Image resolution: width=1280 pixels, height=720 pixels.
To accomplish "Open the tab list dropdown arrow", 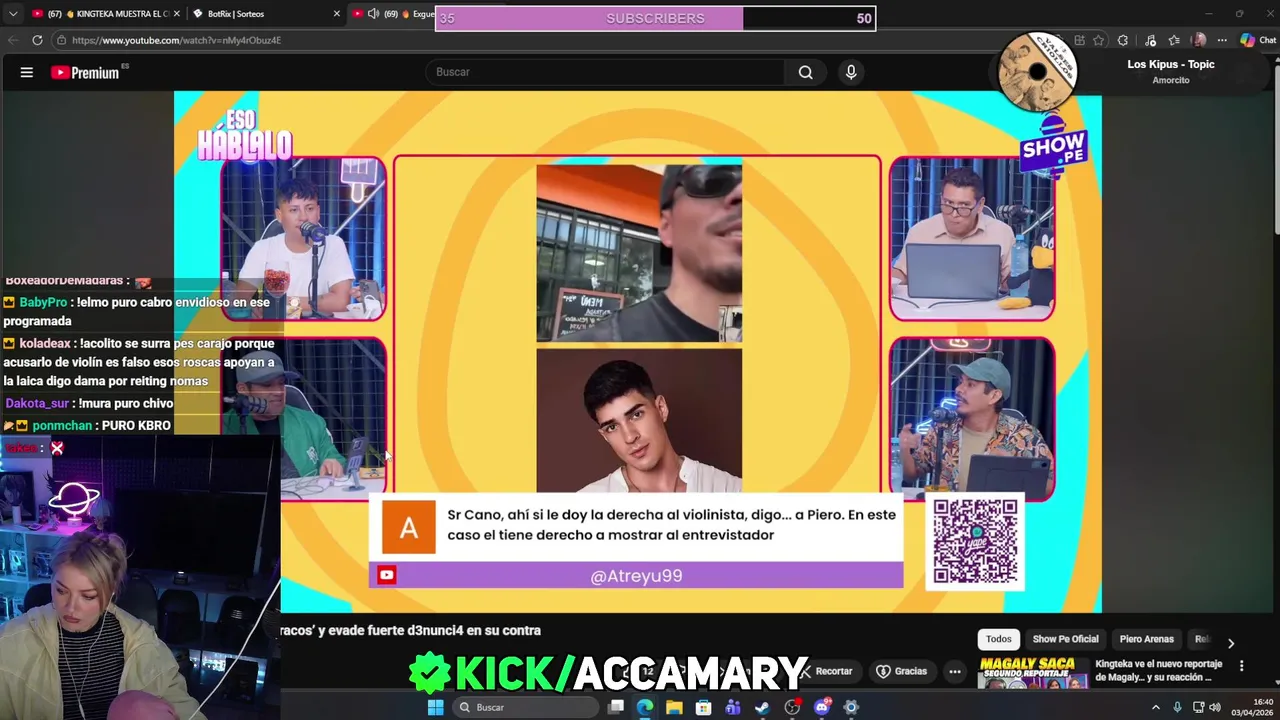I will tap(13, 14).
